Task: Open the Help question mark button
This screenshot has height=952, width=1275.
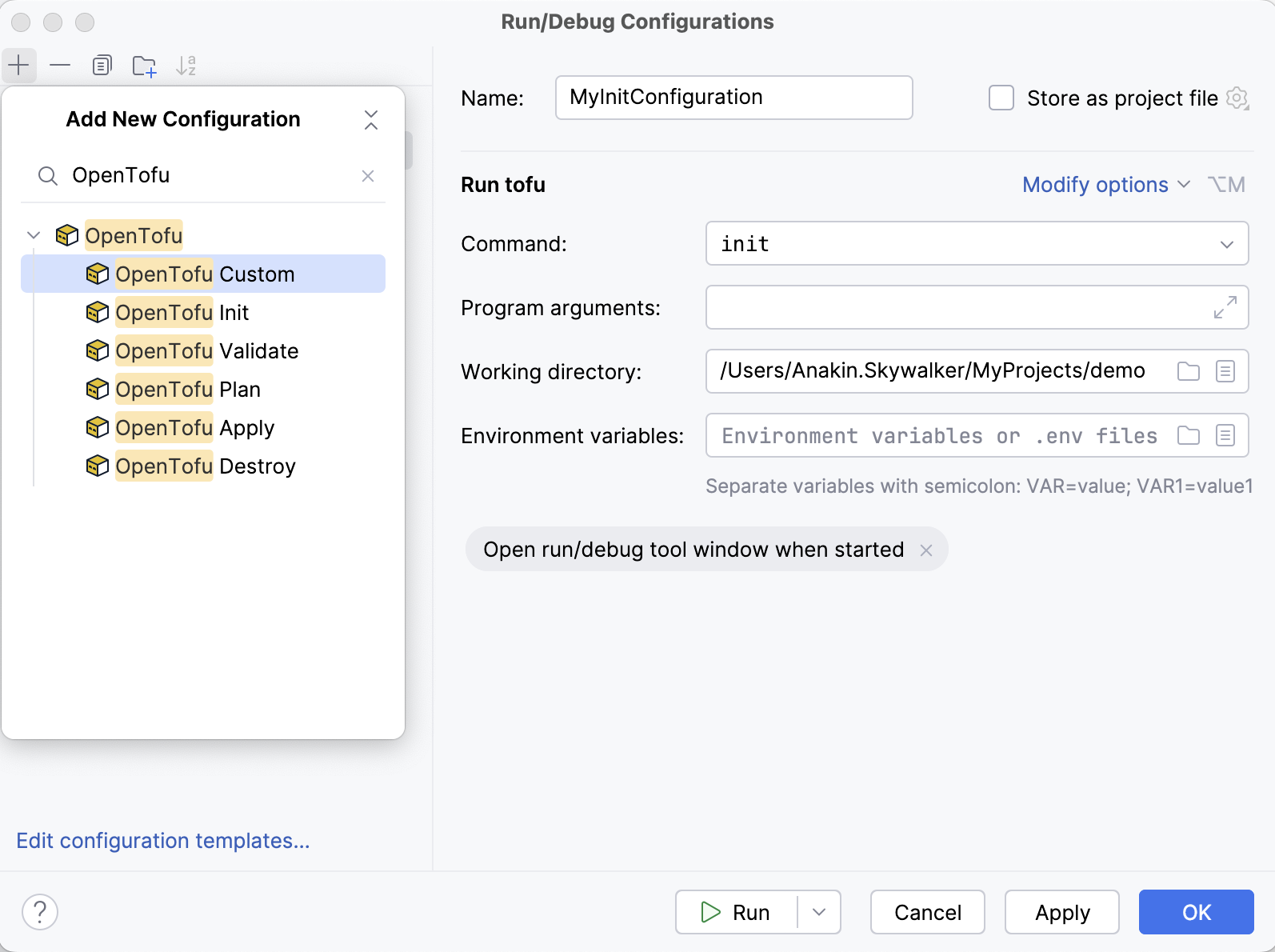Action: (x=40, y=912)
